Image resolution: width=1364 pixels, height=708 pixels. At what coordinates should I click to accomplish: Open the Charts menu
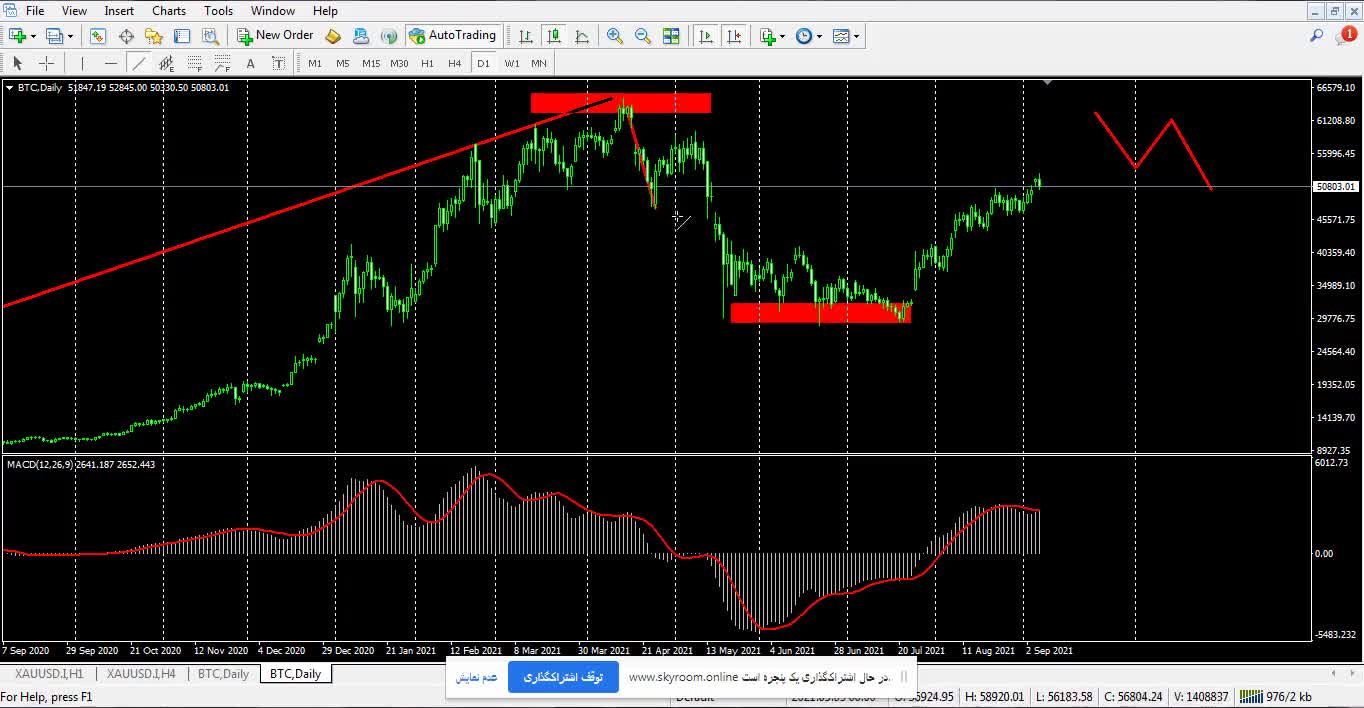(168, 11)
